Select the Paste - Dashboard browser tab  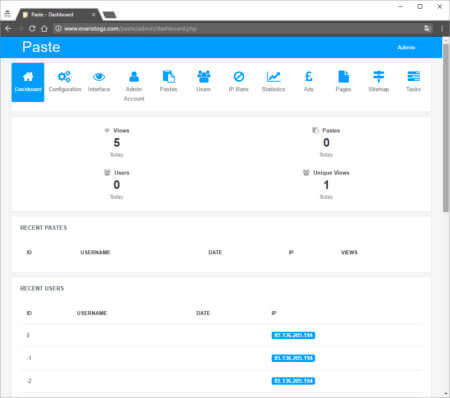tap(59, 15)
